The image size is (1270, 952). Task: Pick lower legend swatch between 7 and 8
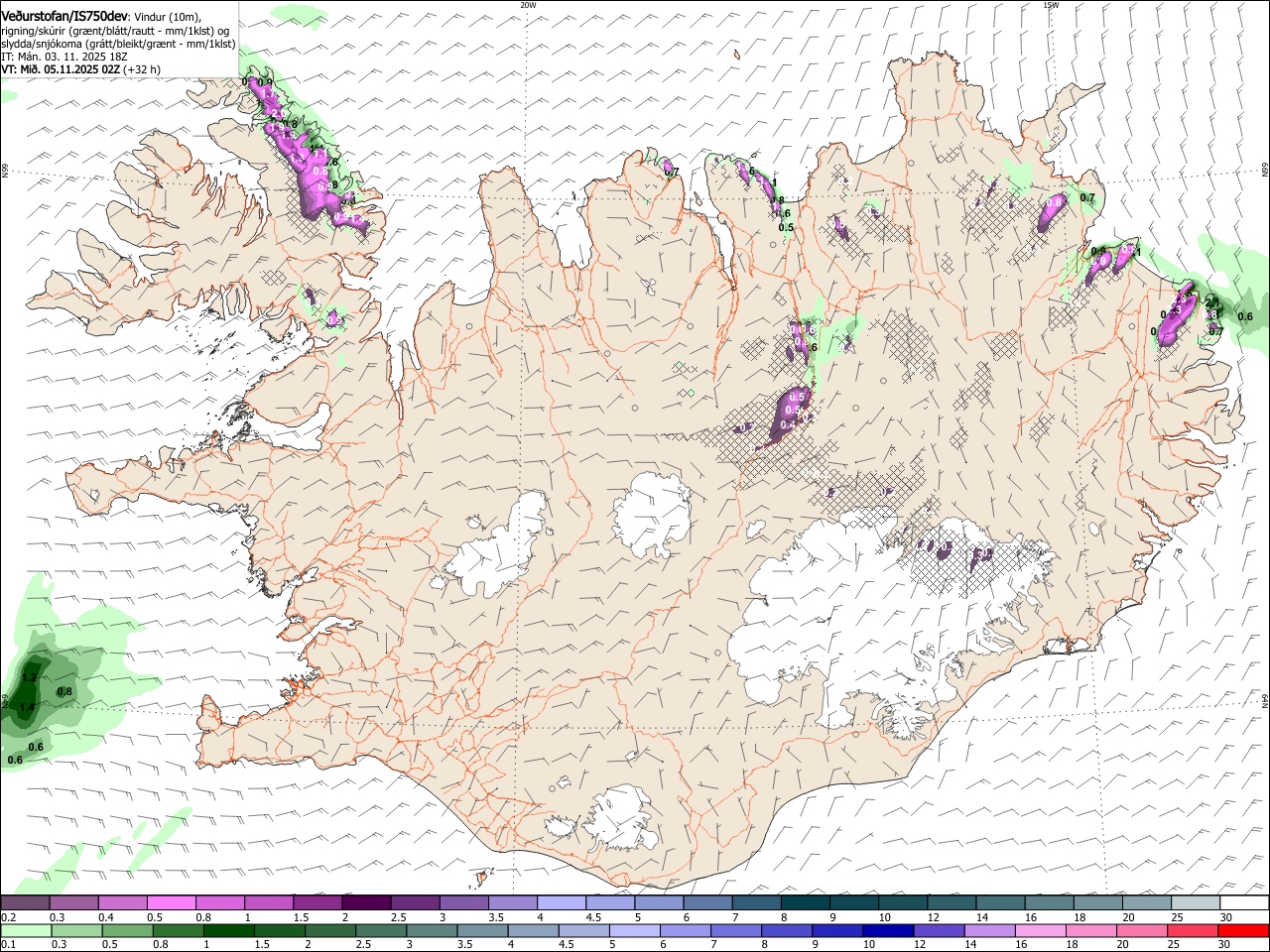(737, 930)
